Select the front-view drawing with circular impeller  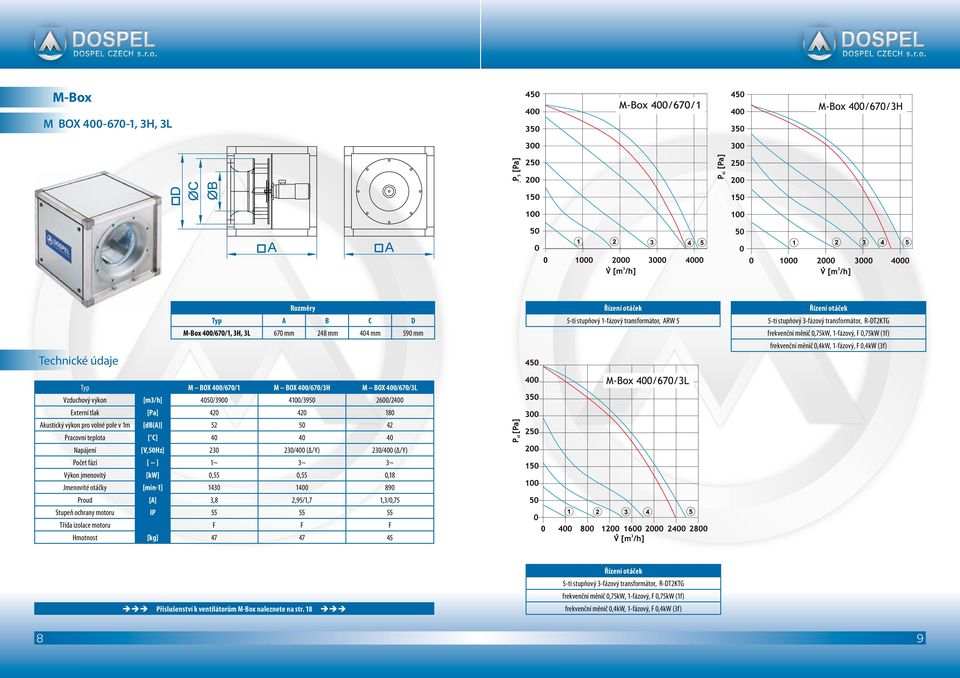click(x=389, y=191)
